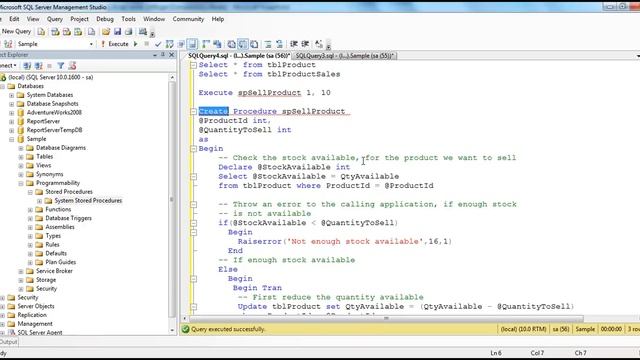This screenshot has height=360, width=640.
Task: Collapse the Stored Procedures folder
Action: [x=30, y=192]
